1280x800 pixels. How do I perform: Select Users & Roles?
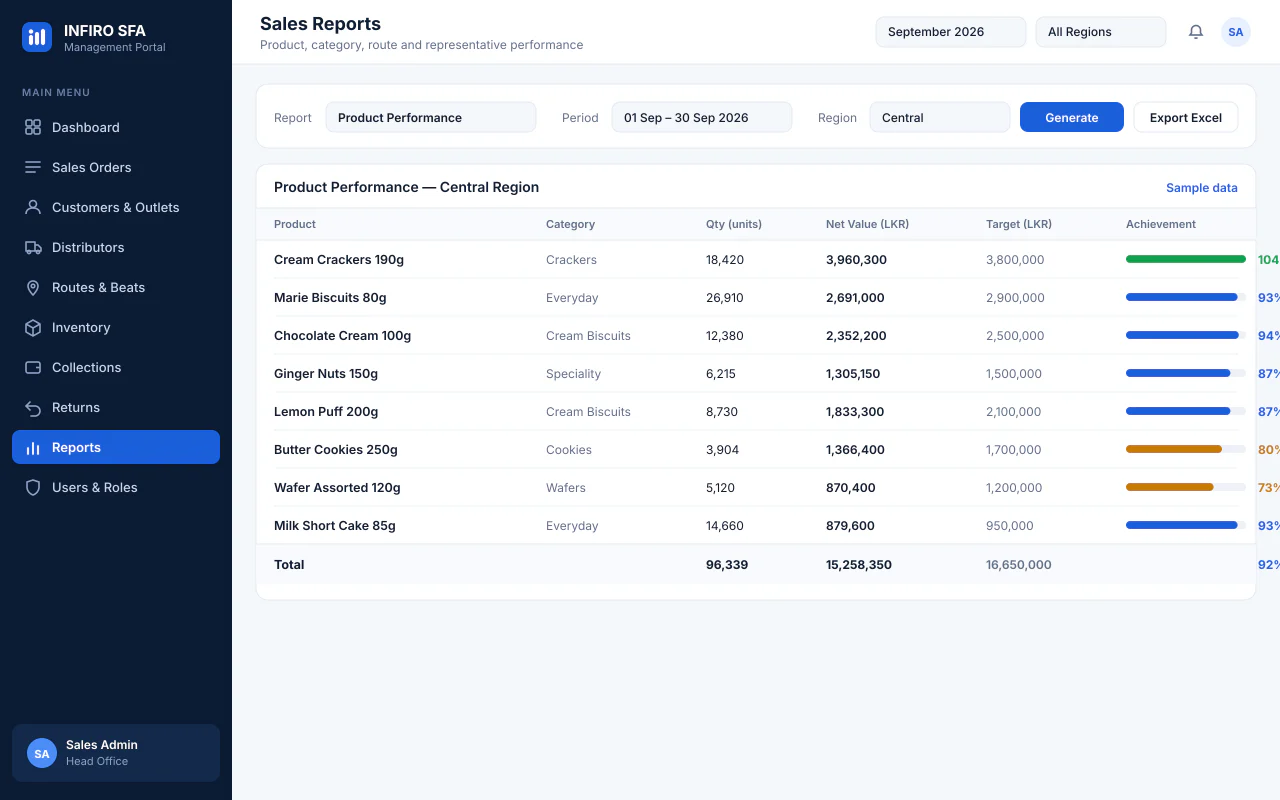pos(116,487)
